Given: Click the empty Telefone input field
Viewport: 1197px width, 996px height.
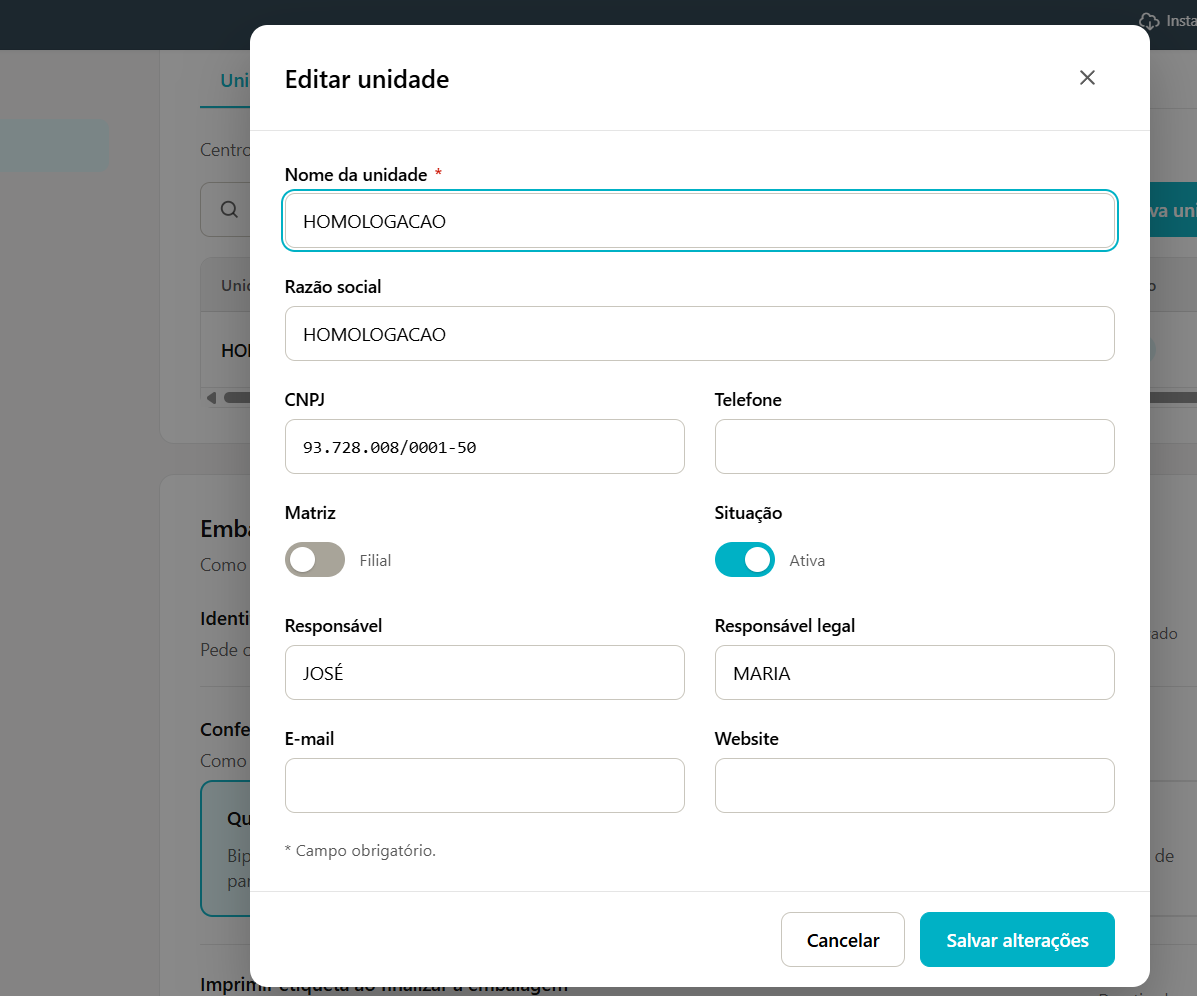Looking at the screenshot, I should [x=915, y=446].
